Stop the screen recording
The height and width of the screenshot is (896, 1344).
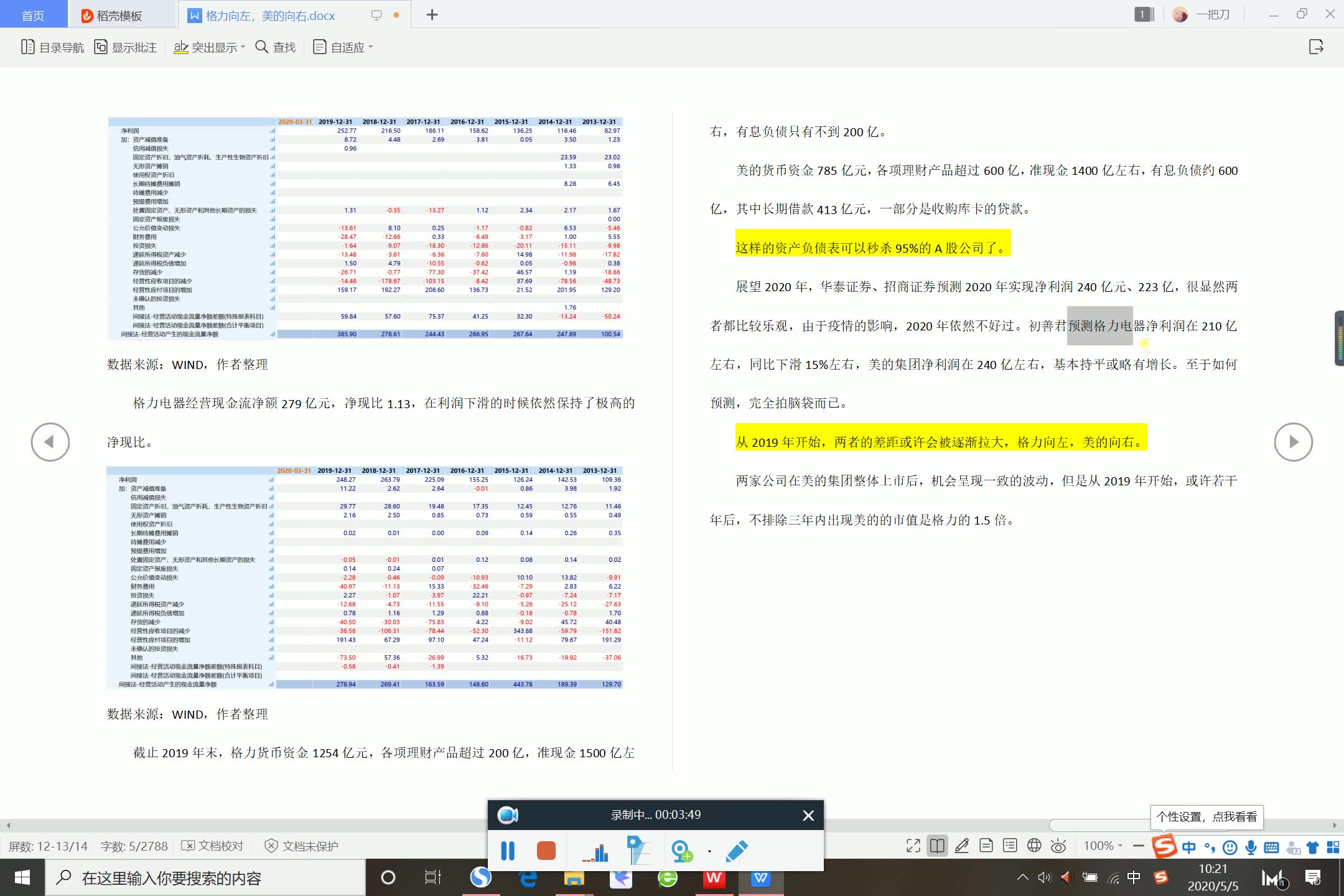[x=546, y=851]
